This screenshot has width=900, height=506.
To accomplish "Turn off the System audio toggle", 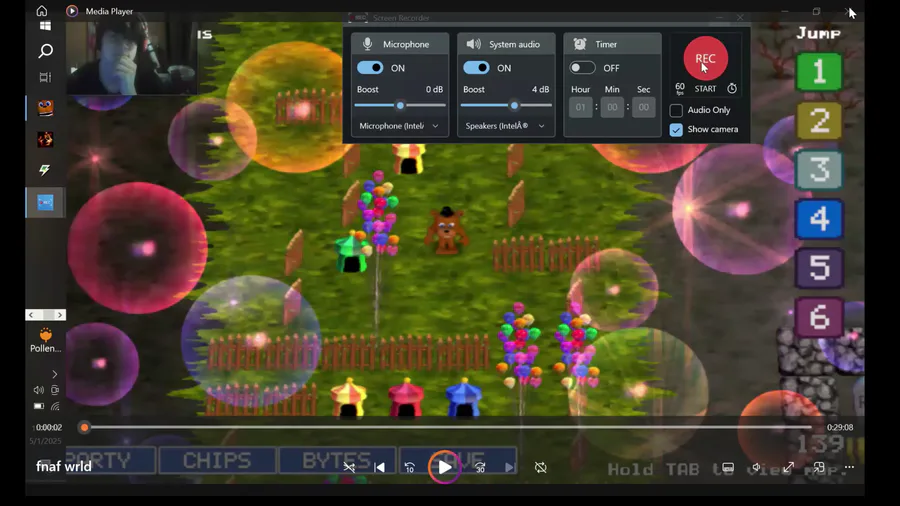I will pos(476,68).
